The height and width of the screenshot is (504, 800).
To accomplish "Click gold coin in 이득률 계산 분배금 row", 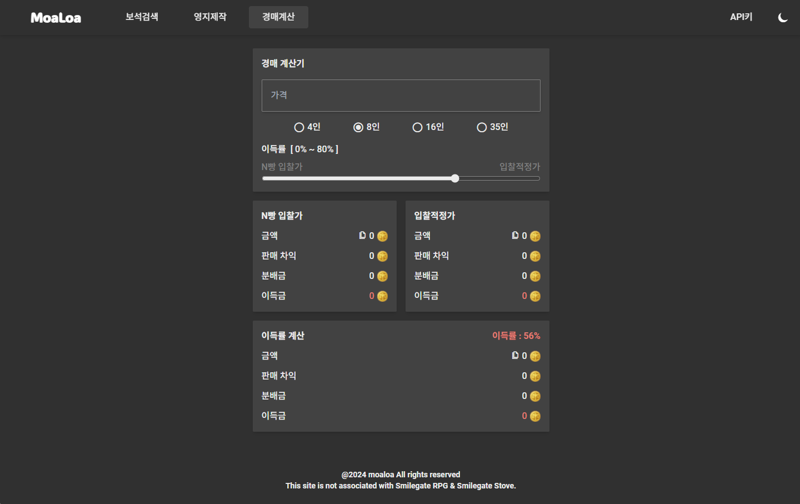I will [535, 396].
